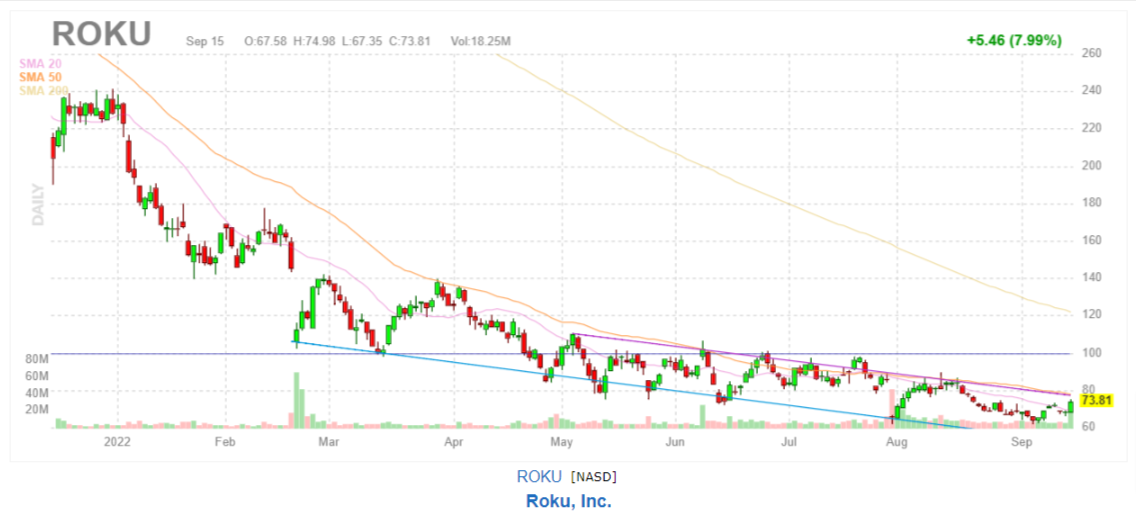The width and height of the screenshot is (1136, 513).
Task: Click the 200 price axis label
Action: click(1092, 165)
